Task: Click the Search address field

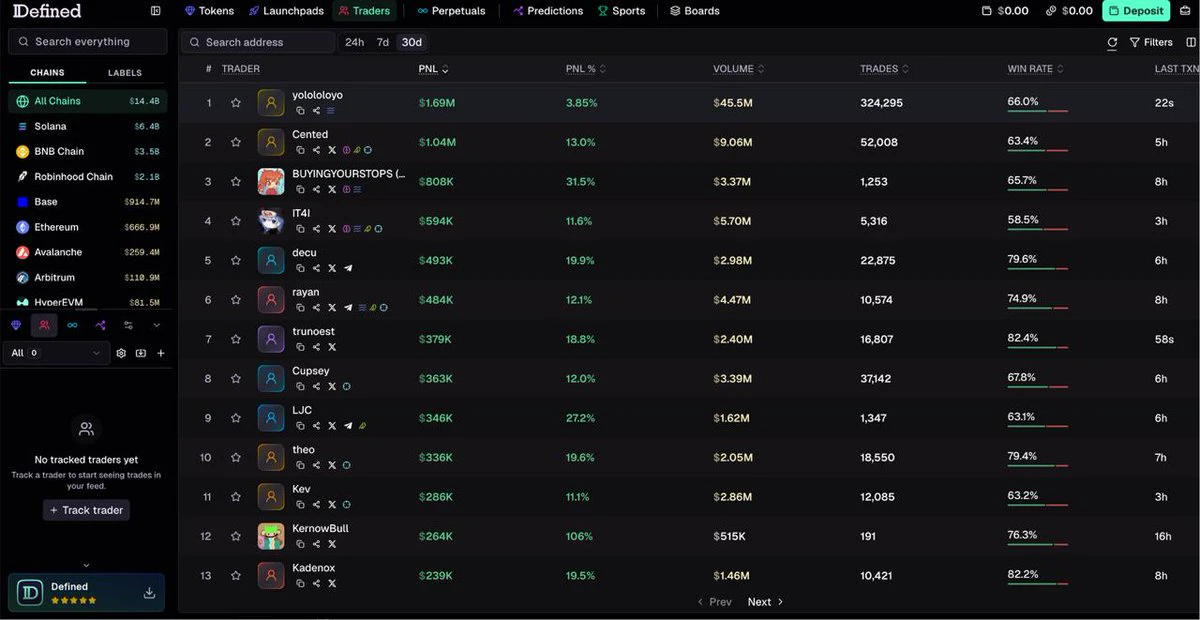Action: pyautogui.click(x=258, y=42)
